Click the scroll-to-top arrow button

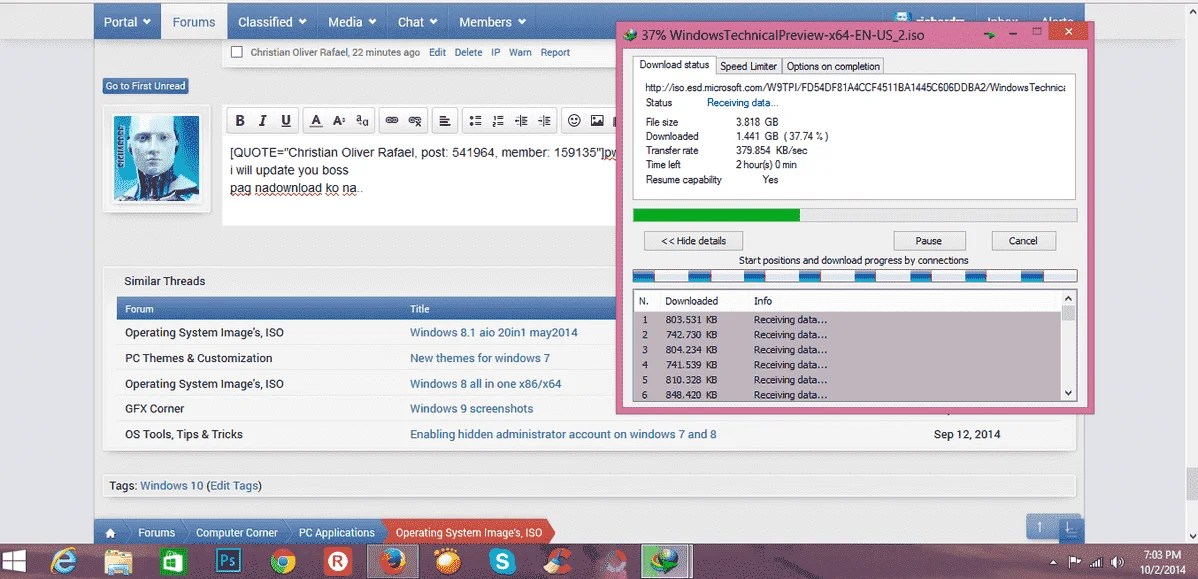coord(1040,527)
